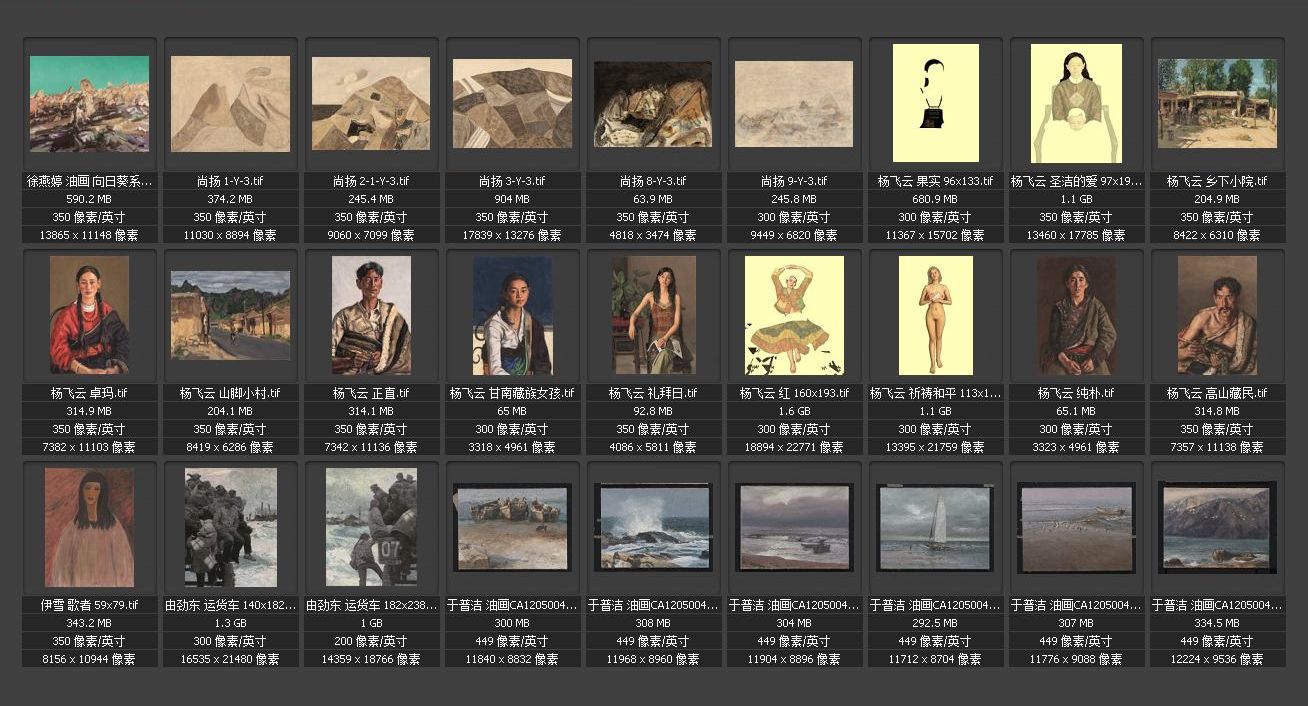The height and width of the screenshot is (706, 1308).
Task: Select the 伊雪 歌者 59x79.tif thumbnail
Action: click(x=89, y=527)
